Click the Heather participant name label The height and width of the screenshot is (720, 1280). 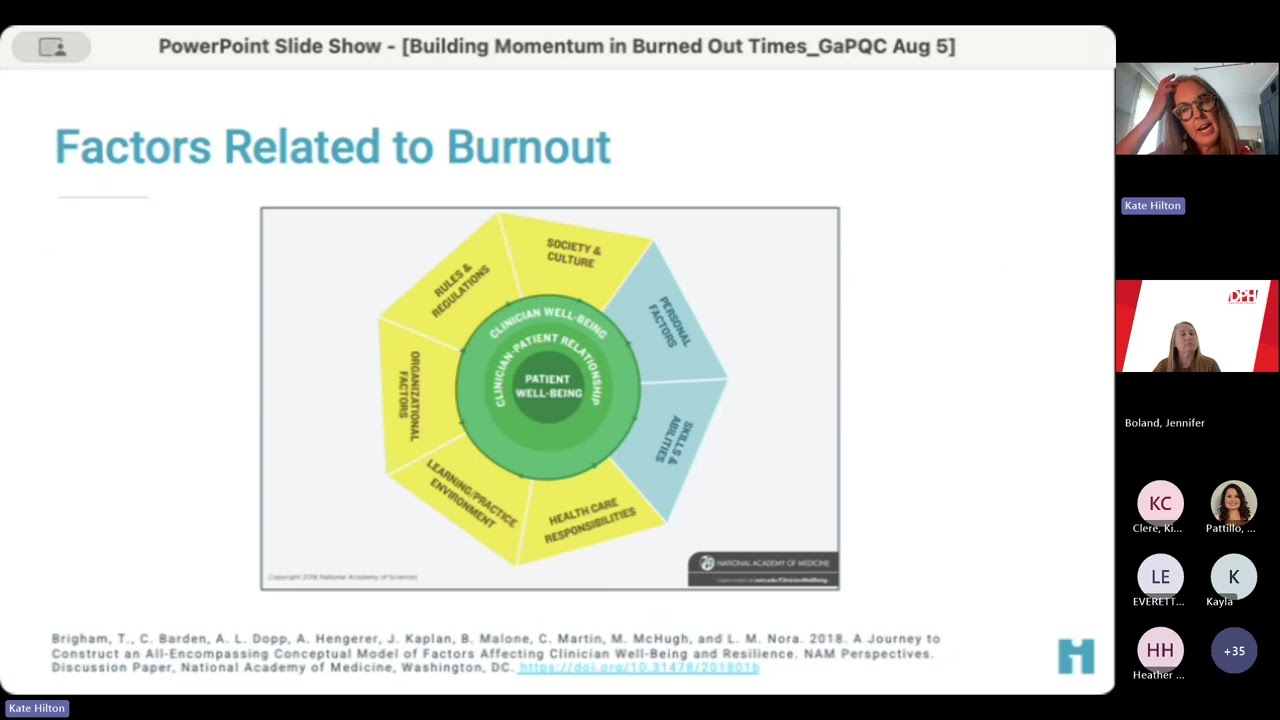tap(1158, 675)
